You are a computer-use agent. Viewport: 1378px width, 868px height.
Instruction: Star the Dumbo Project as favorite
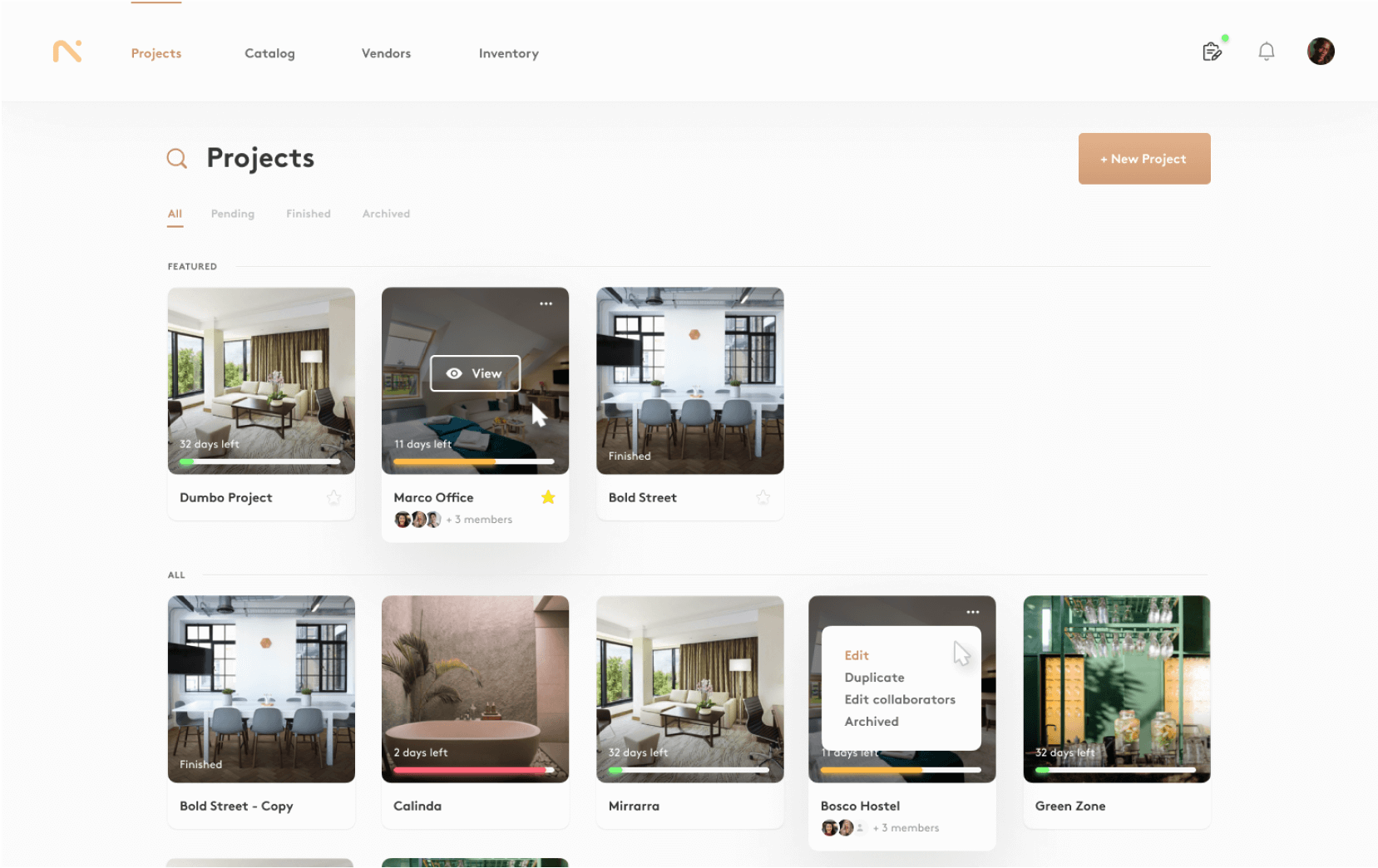pyautogui.click(x=333, y=498)
